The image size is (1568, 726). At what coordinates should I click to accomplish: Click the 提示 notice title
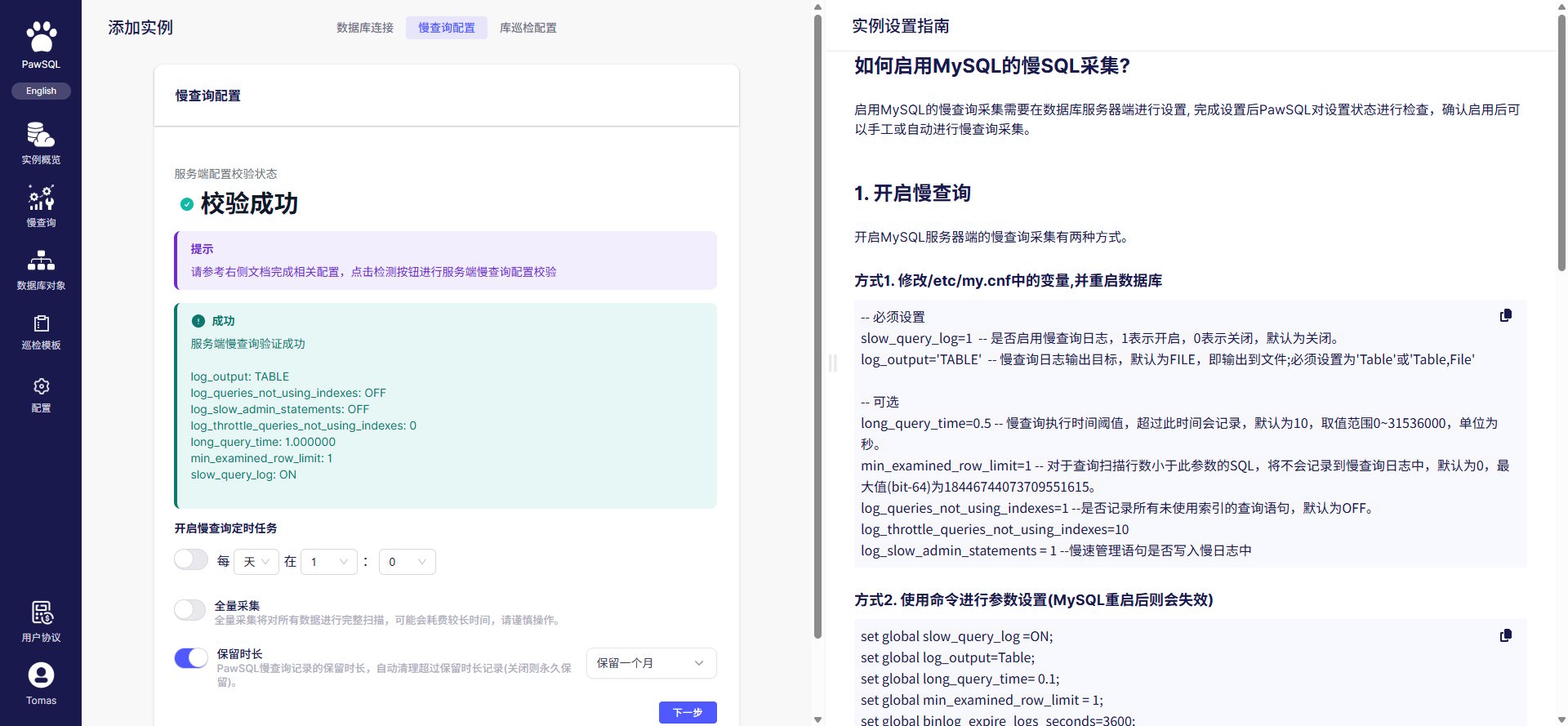[202, 249]
